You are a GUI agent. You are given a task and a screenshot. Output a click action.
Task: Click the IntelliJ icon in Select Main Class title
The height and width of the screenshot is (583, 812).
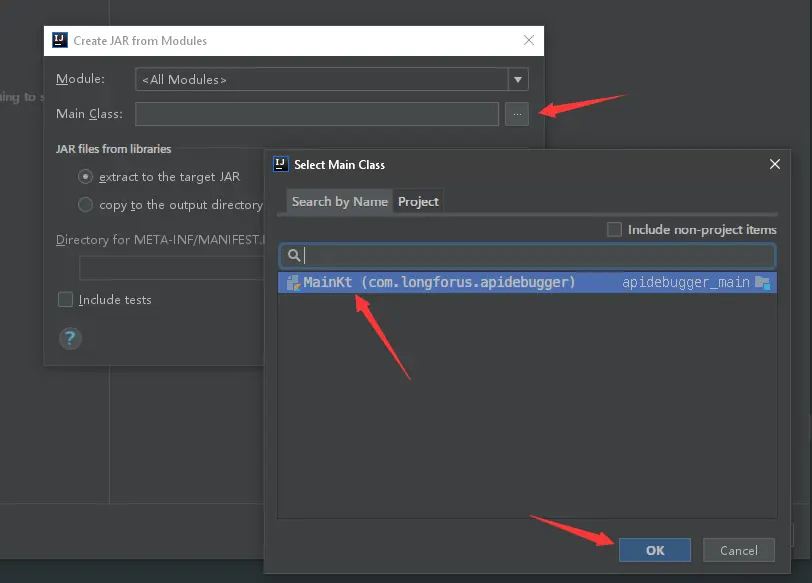tap(281, 164)
